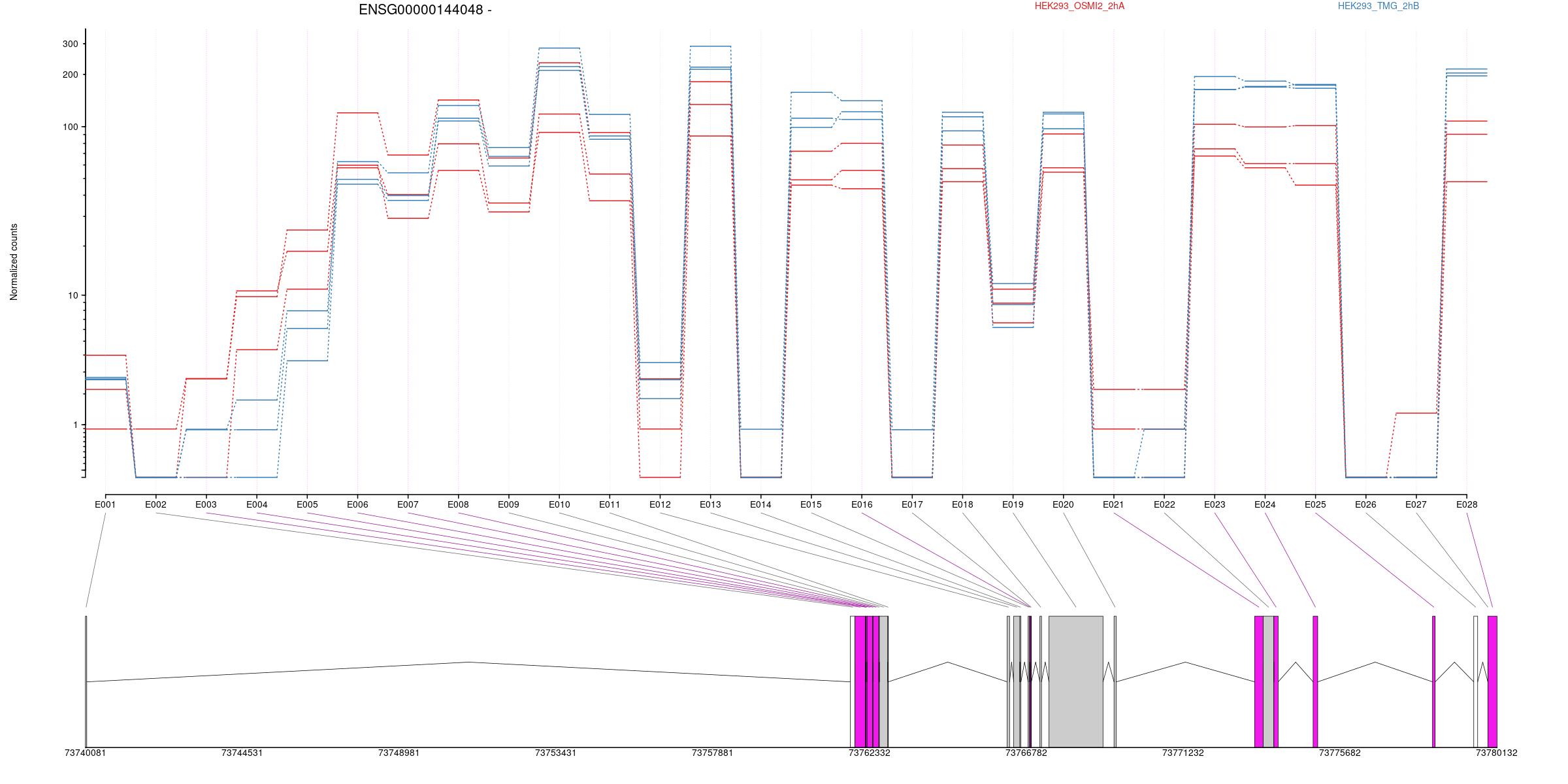Click exon label E008

click(x=458, y=504)
